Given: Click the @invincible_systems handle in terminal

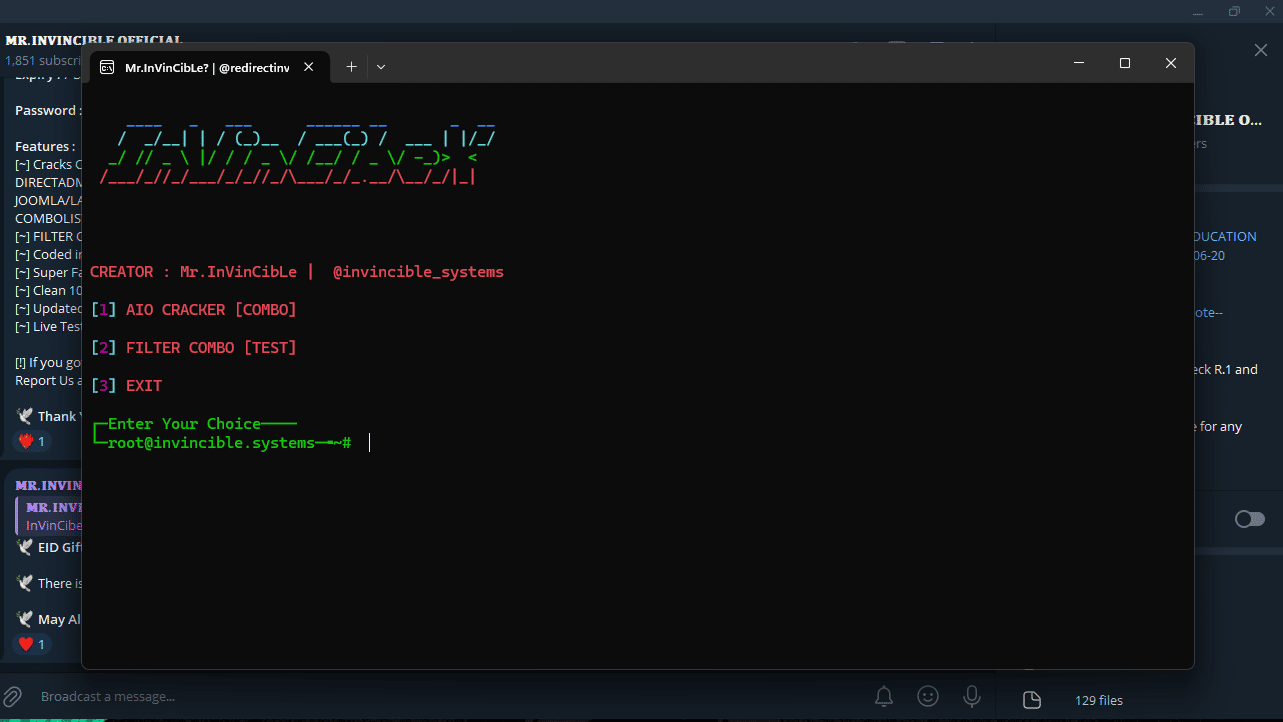Looking at the screenshot, I should click(x=418, y=272).
